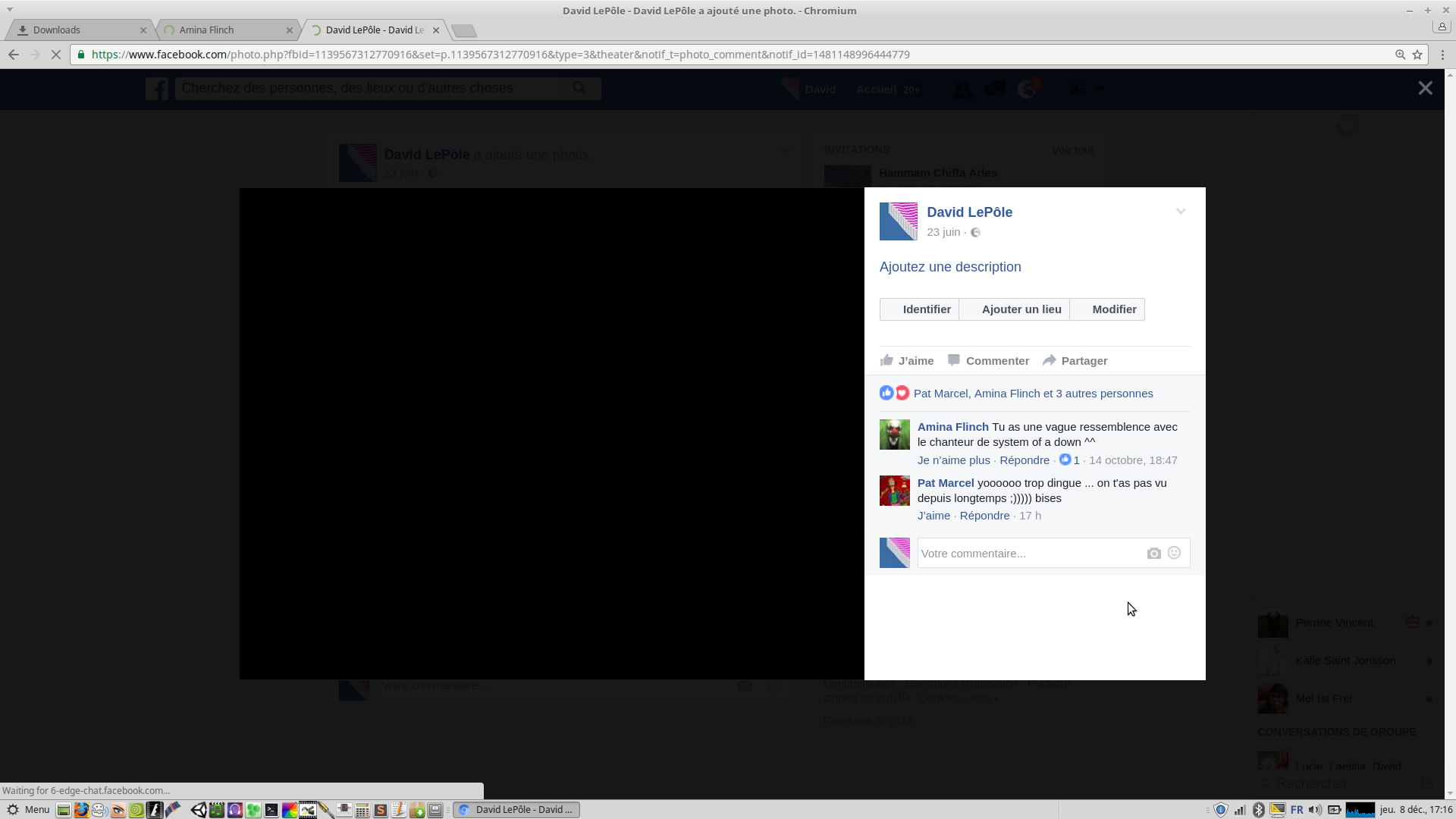Image resolution: width=1456 pixels, height=819 pixels.
Task: Switch to the Downloads tab
Action: click(76, 30)
